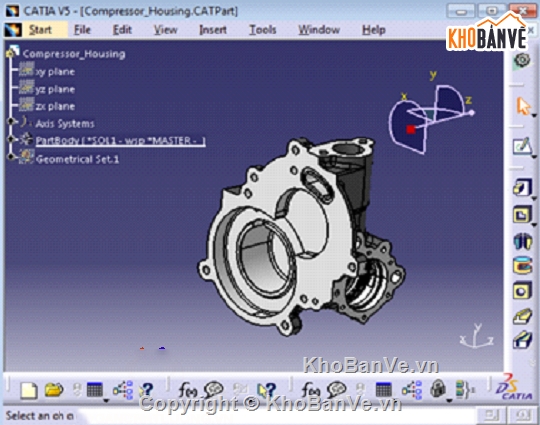The width and height of the screenshot is (540, 425).
Task: Open the View menu
Action: [165, 30]
